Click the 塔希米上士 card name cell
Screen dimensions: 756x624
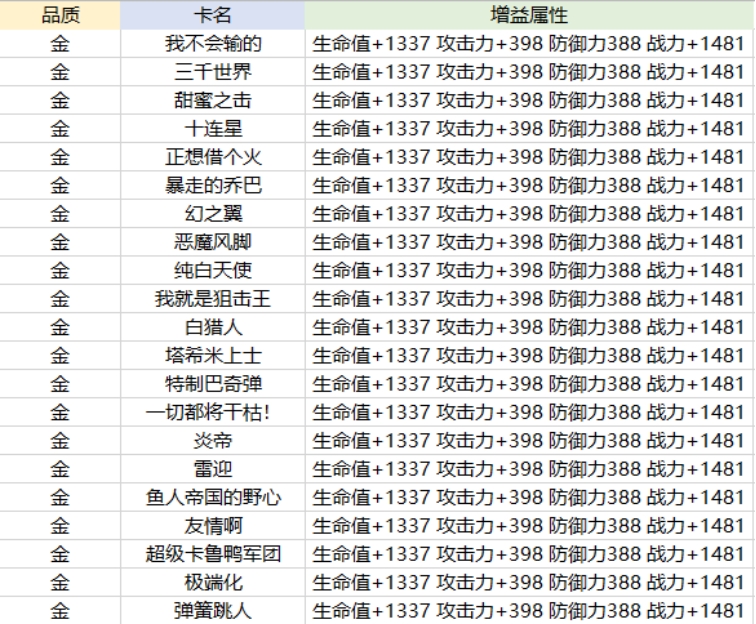pos(213,355)
